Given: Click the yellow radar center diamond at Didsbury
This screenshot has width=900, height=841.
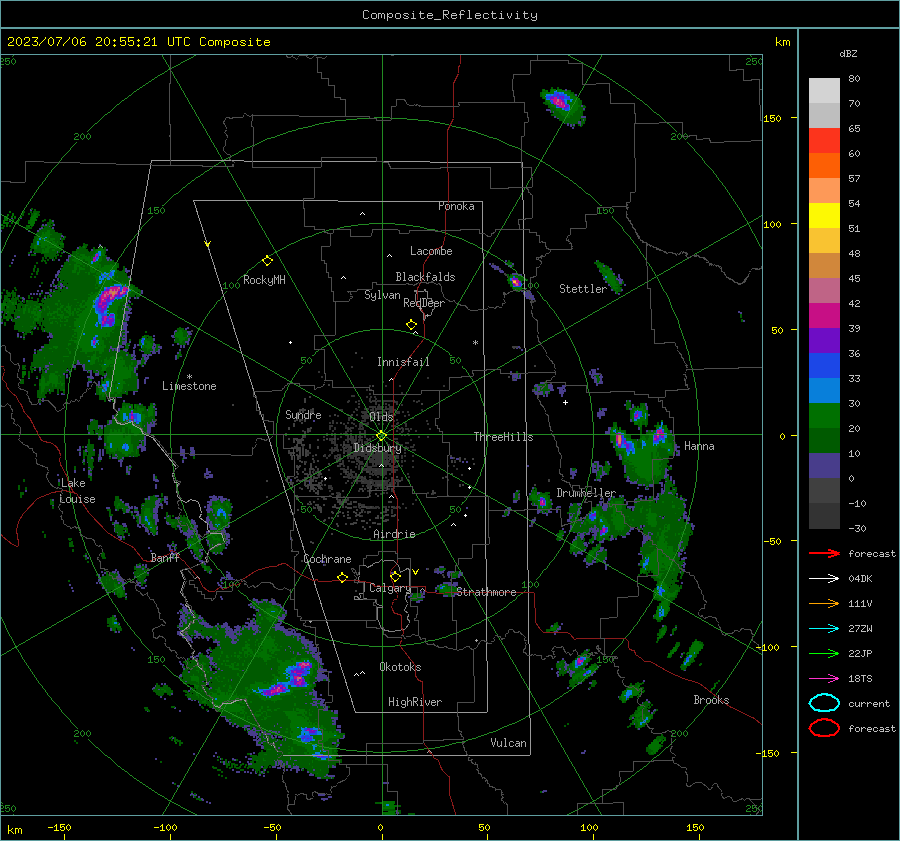Looking at the screenshot, I should point(381,436).
